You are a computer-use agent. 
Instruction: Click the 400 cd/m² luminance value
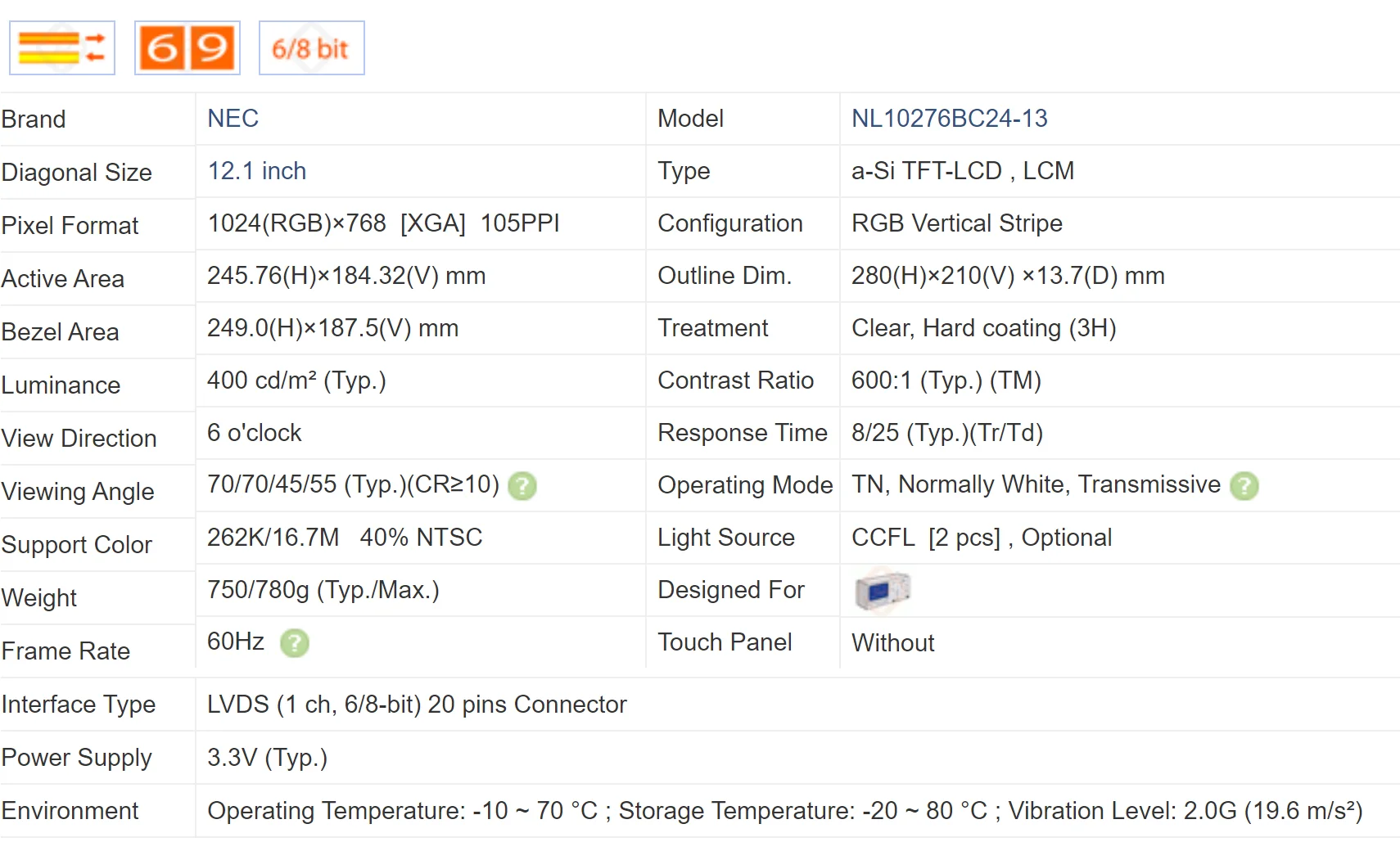296,380
